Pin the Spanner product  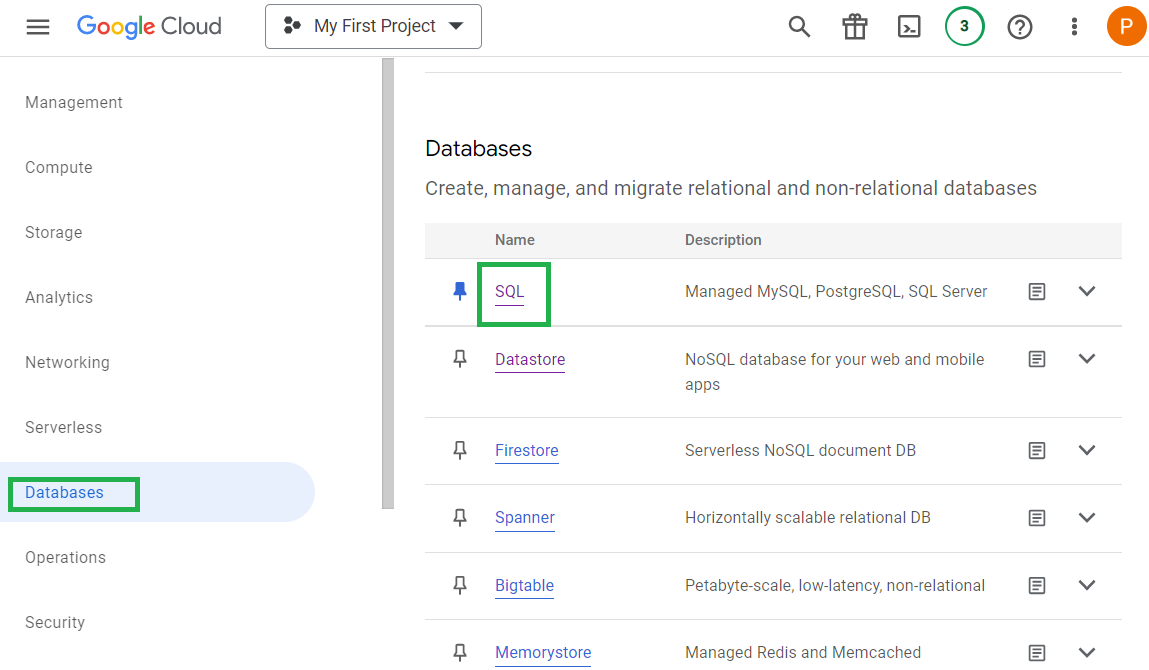459,518
